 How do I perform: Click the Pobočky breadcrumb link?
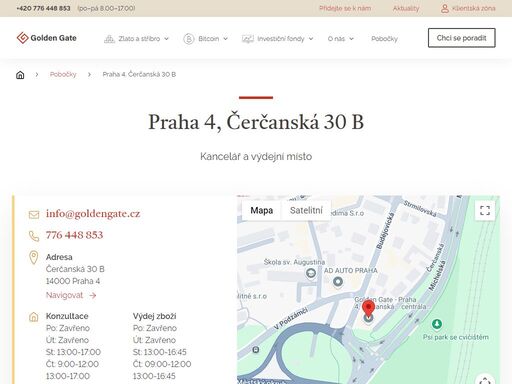63,74
